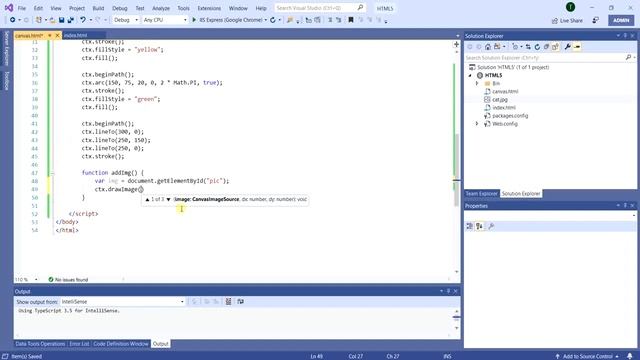Click the Live Share button
The image size is (640, 360).
[x=567, y=20]
